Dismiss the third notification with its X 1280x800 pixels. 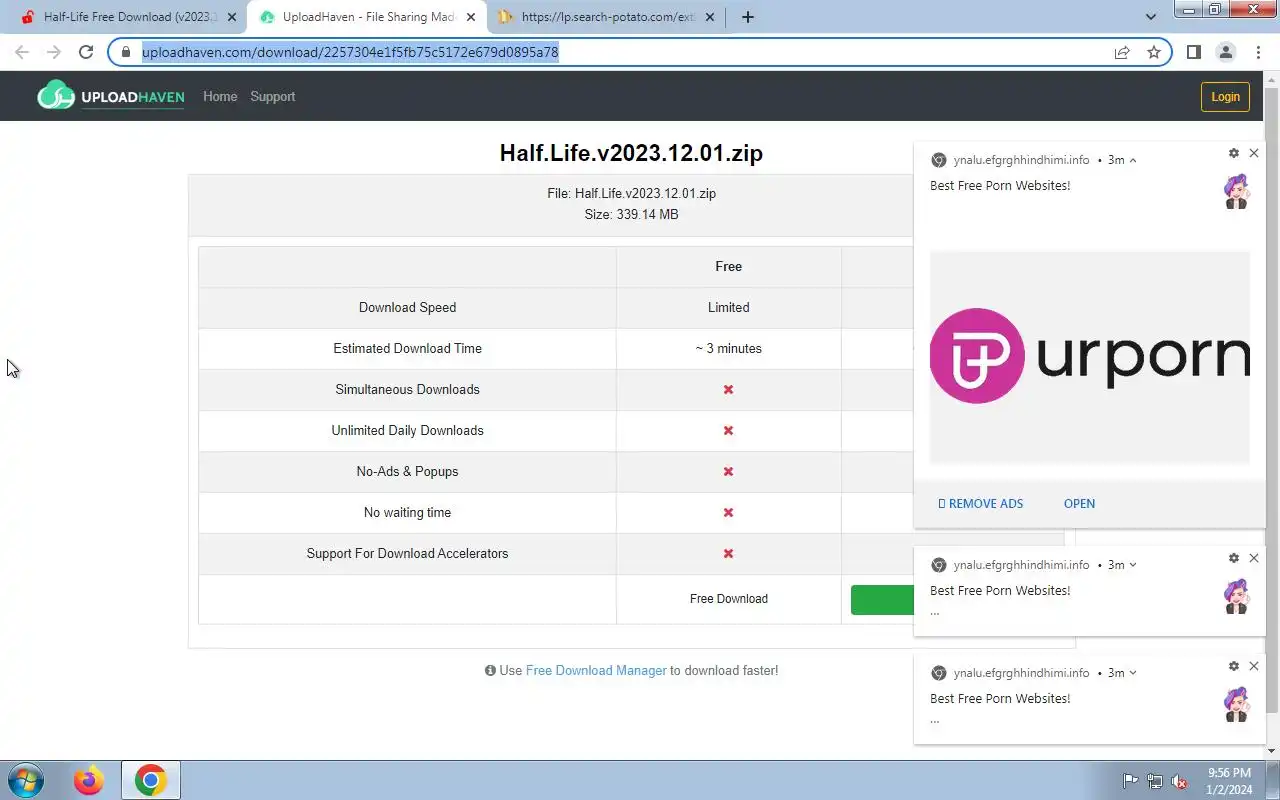point(1254,666)
